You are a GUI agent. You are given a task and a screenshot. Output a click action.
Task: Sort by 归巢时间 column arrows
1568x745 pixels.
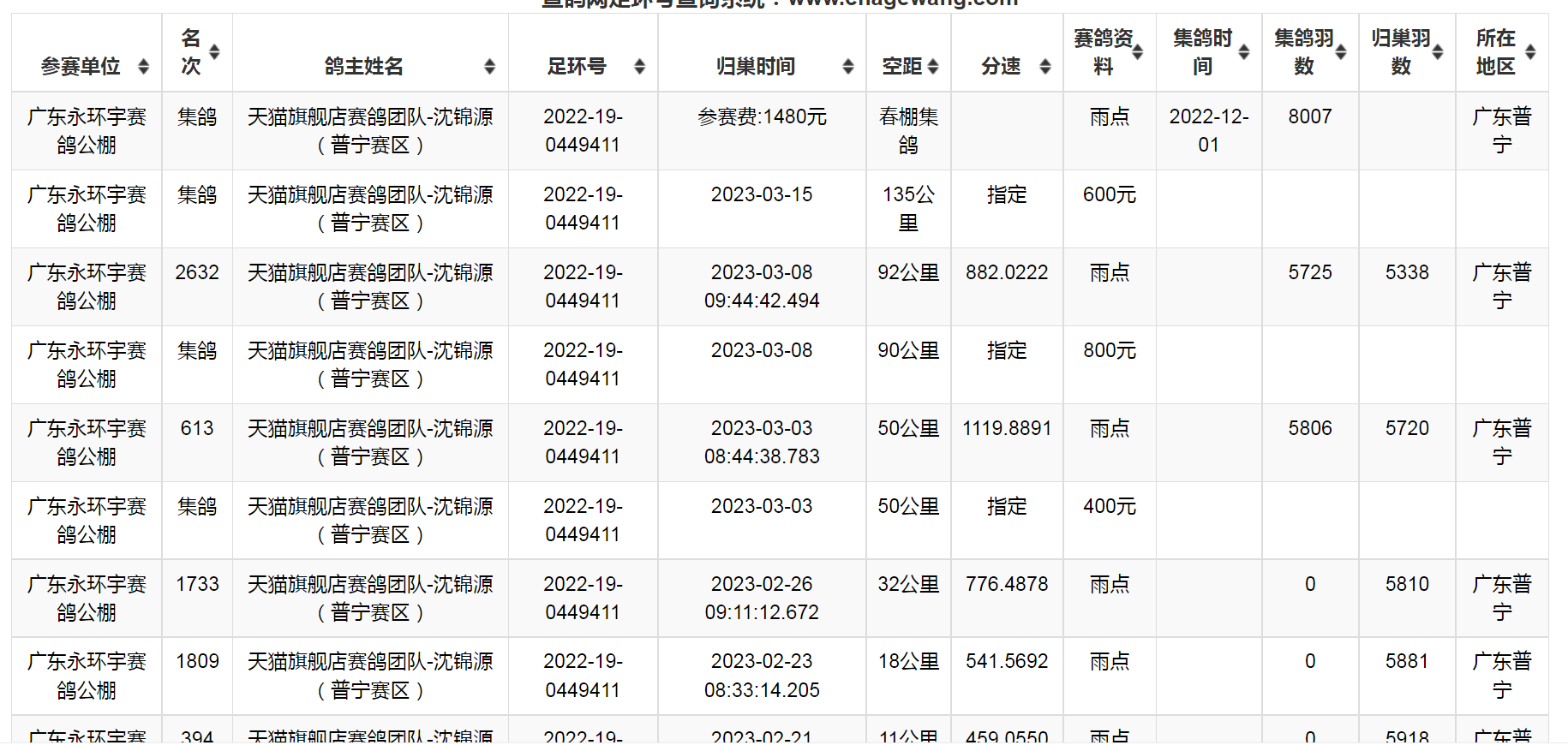[x=847, y=66]
